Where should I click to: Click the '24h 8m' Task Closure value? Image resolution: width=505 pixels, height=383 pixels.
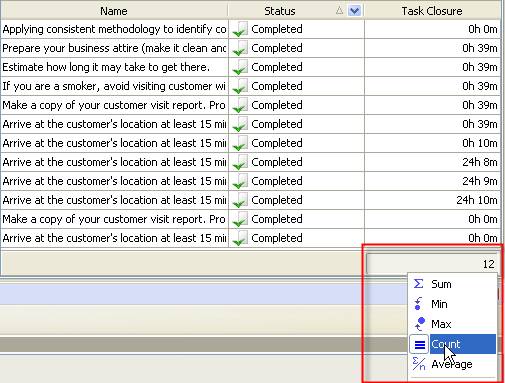pyautogui.click(x=480, y=162)
